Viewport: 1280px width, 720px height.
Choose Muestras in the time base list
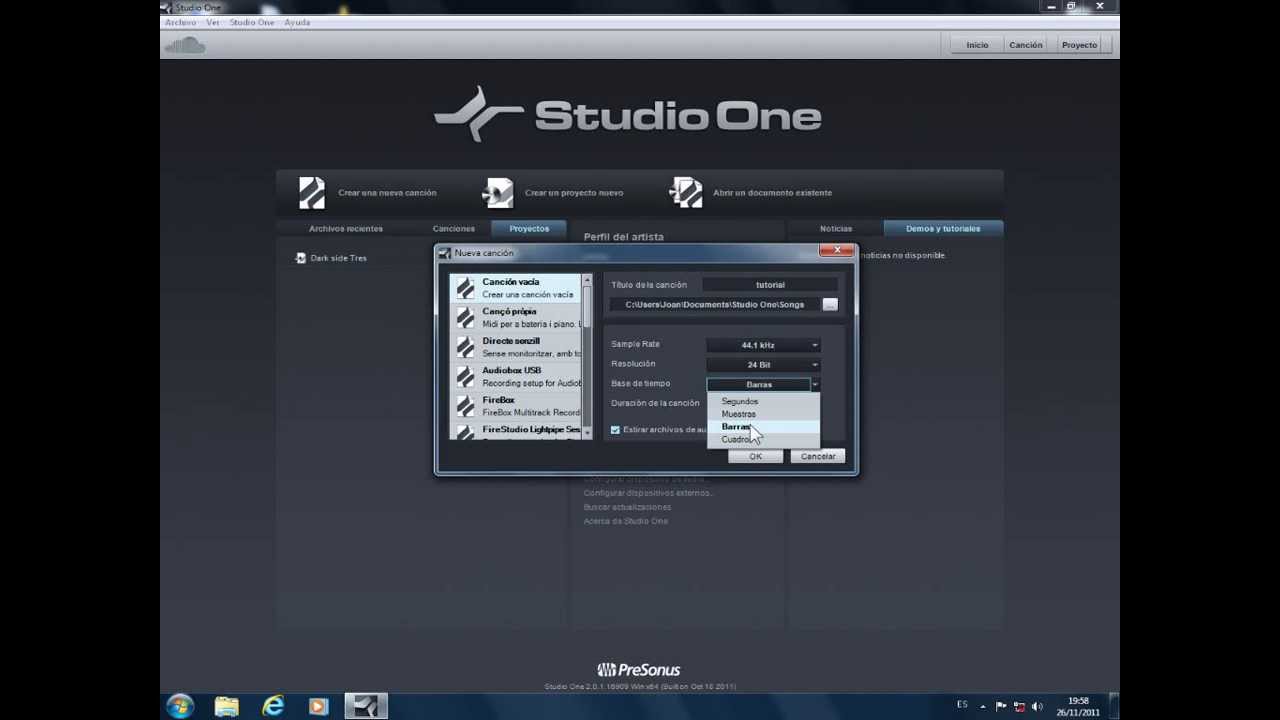[764, 414]
